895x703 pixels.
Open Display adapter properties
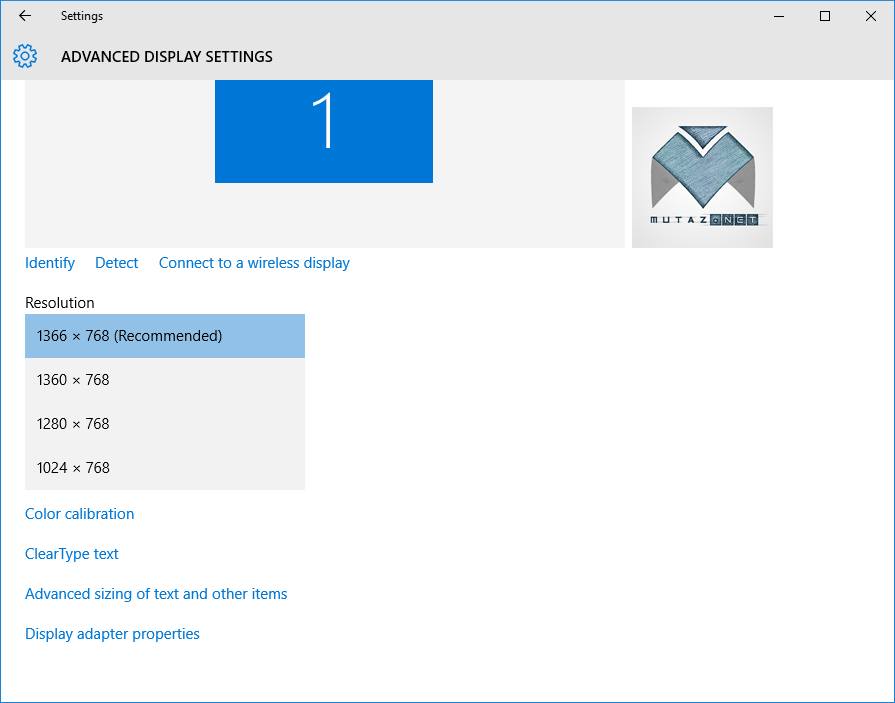[x=112, y=634]
